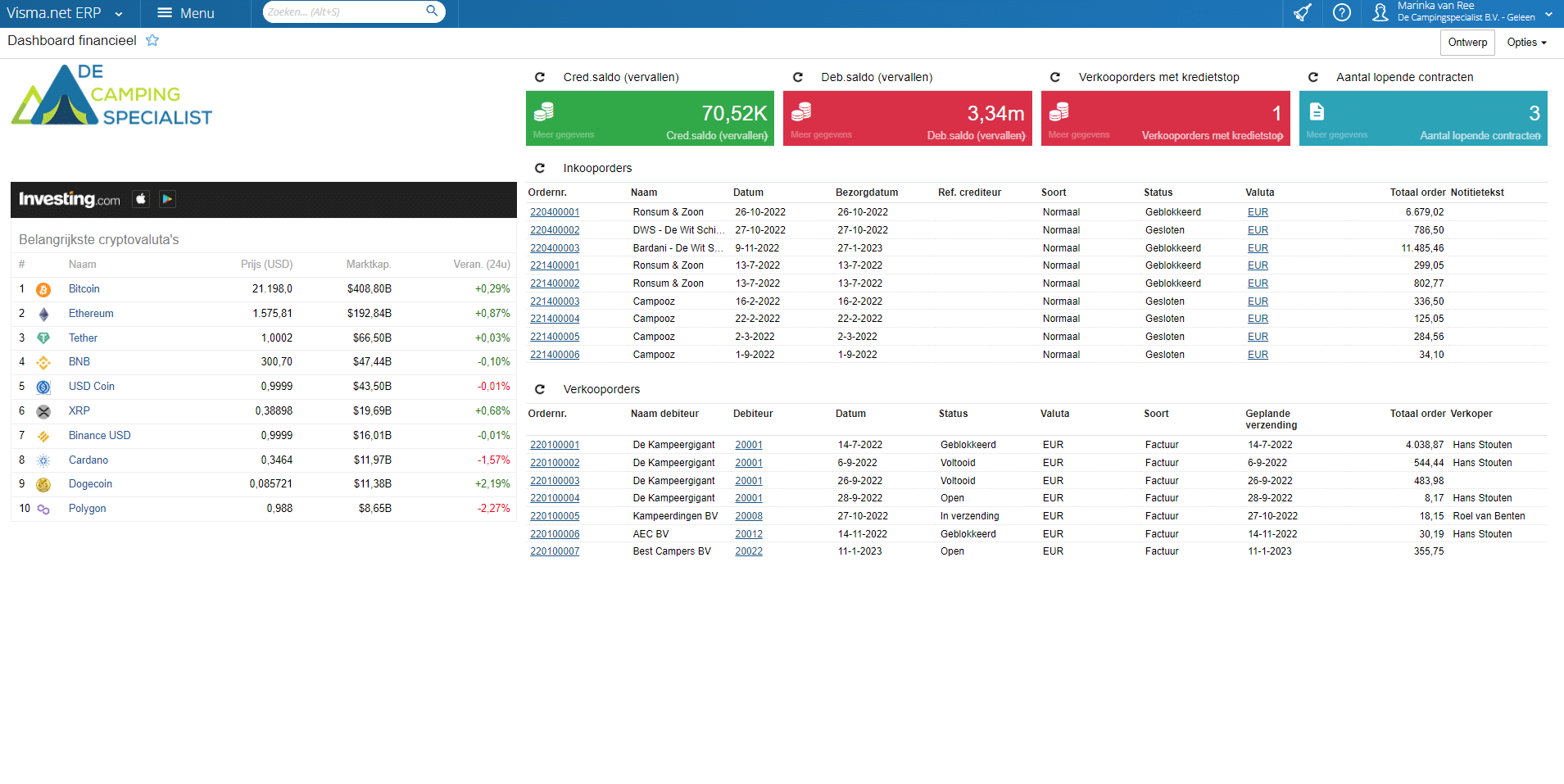Click the Ontwerp button

1467,43
